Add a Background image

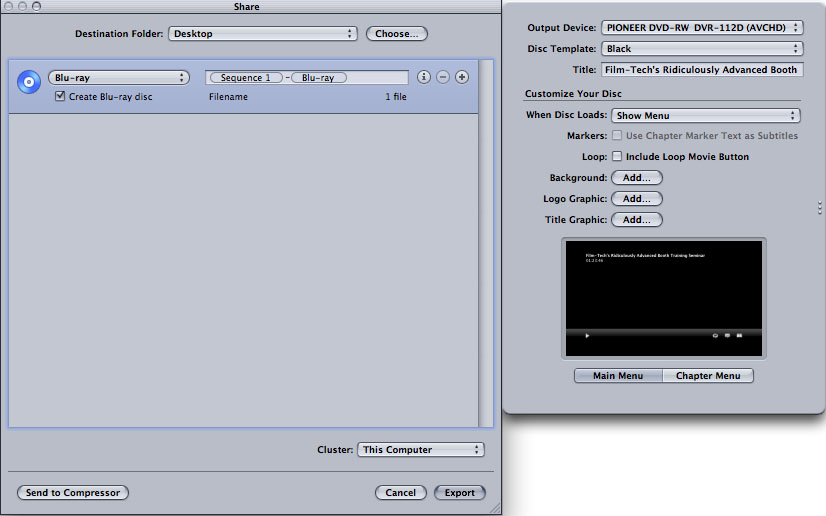pyautogui.click(x=636, y=177)
